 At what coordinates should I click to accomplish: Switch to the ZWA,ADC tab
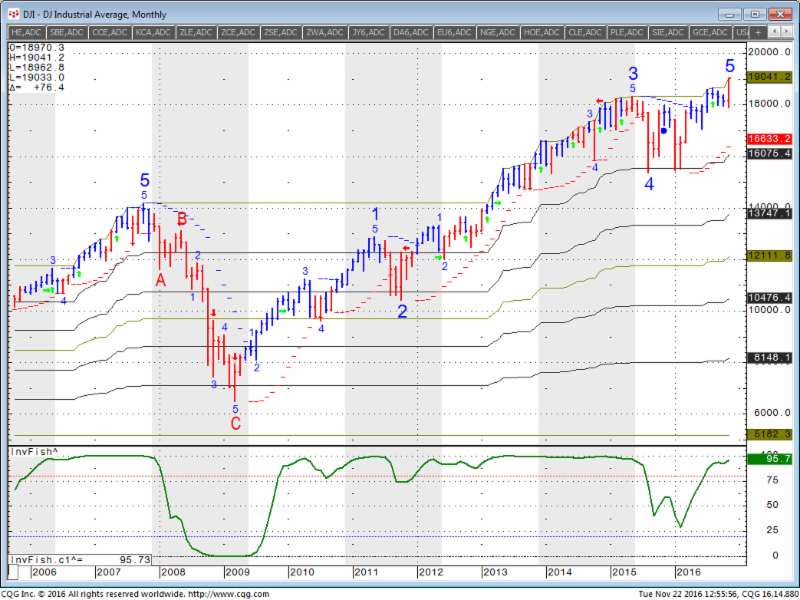(x=323, y=32)
